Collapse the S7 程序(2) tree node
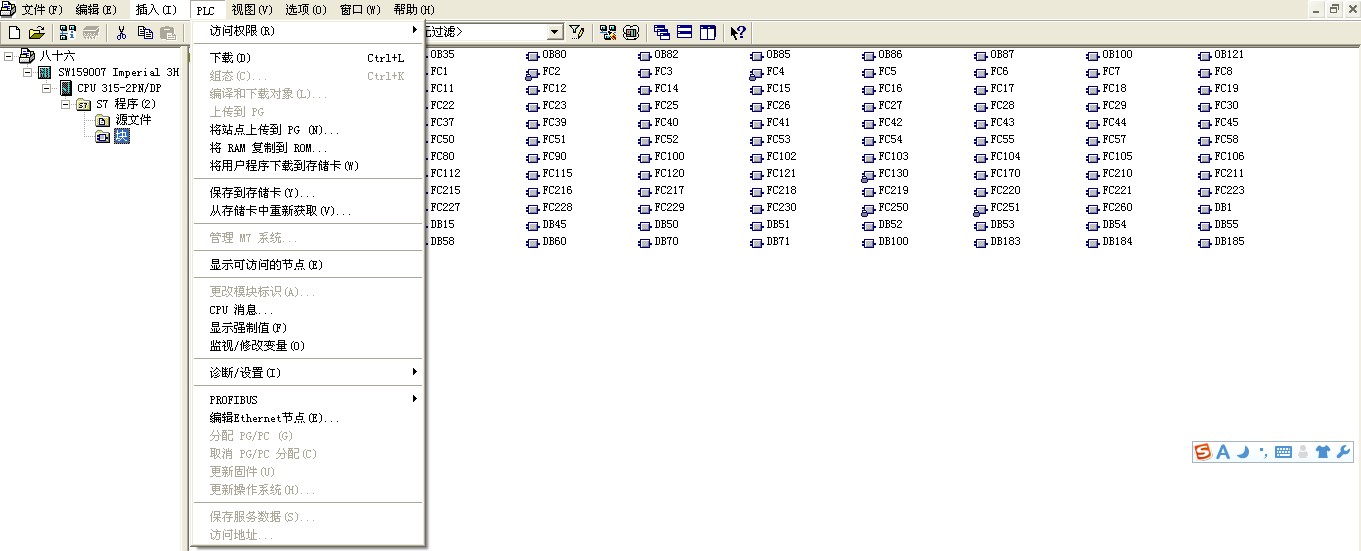This screenshot has height=551, width=1361. click(x=64, y=104)
